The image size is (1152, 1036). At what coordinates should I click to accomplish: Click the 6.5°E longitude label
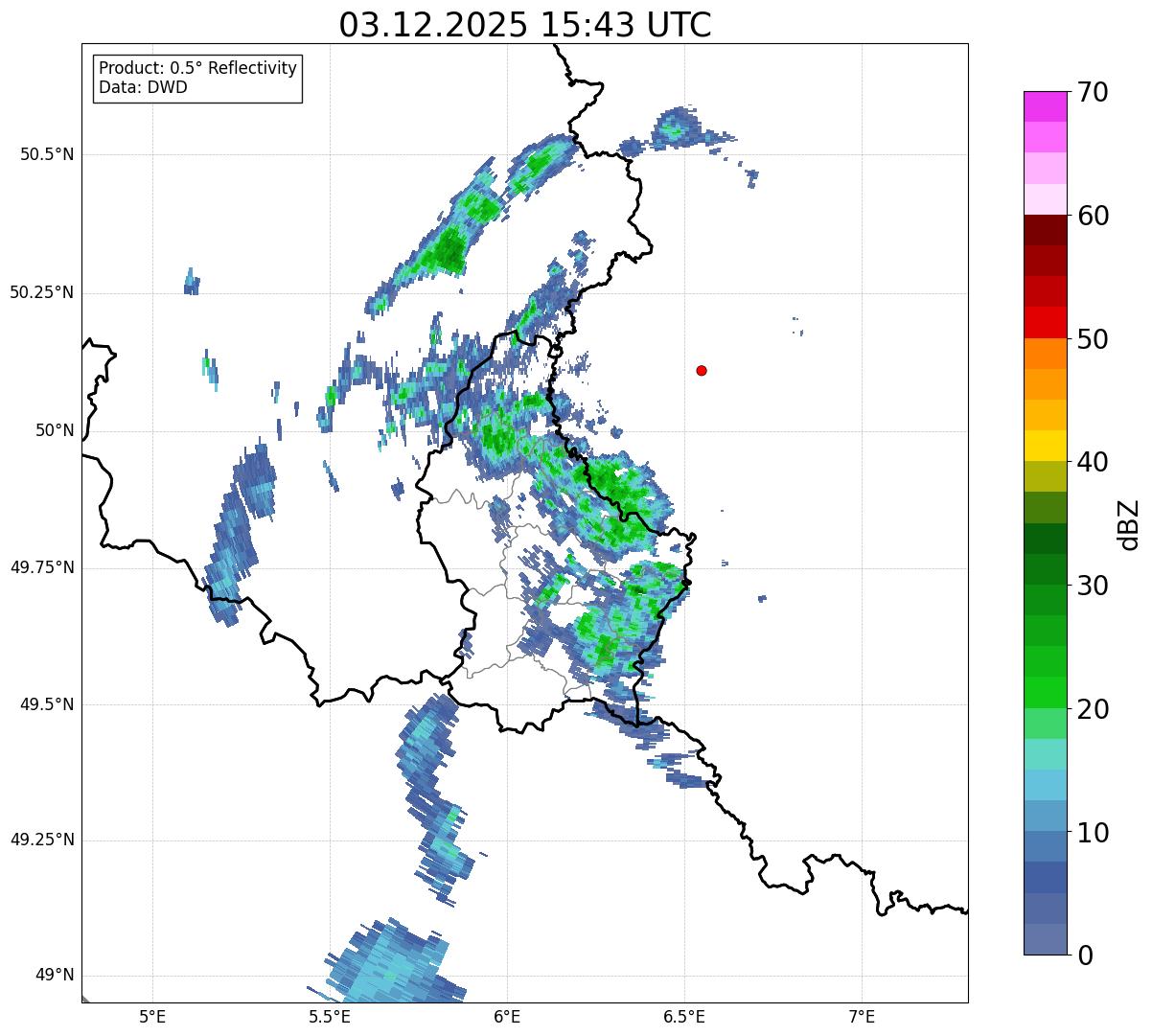coord(684,1016)
